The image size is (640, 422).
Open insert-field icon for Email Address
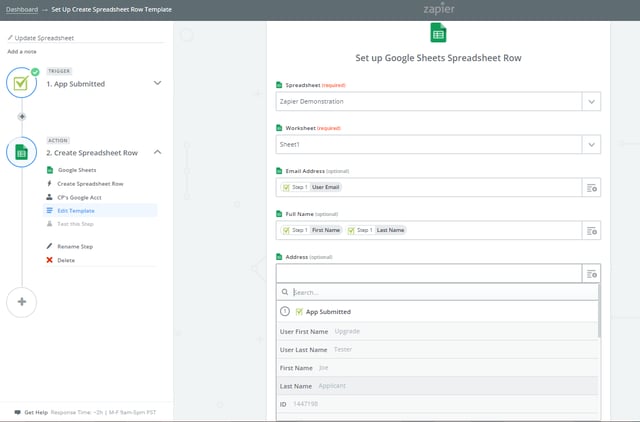coord(591,188)
